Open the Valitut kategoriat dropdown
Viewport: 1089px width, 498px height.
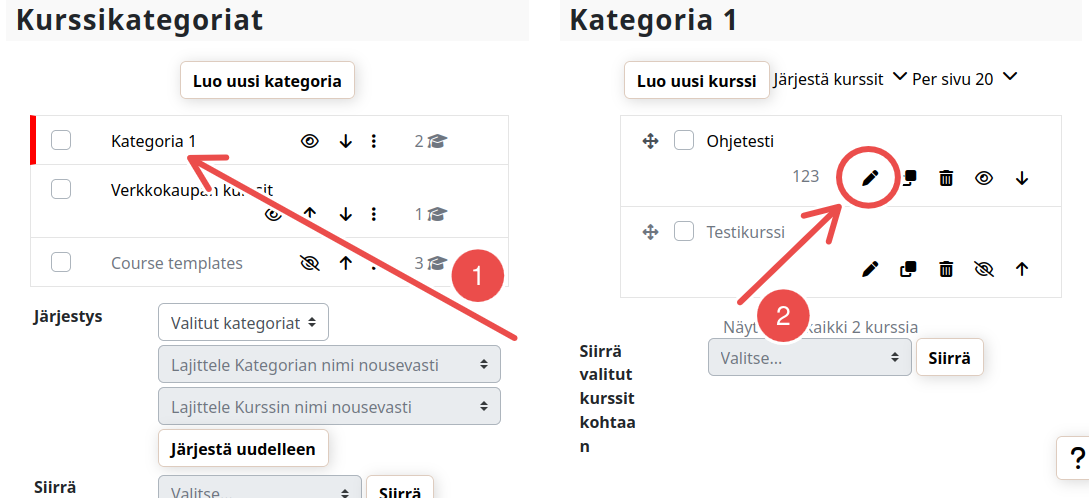pyautogui.click(x=243, y=323)
